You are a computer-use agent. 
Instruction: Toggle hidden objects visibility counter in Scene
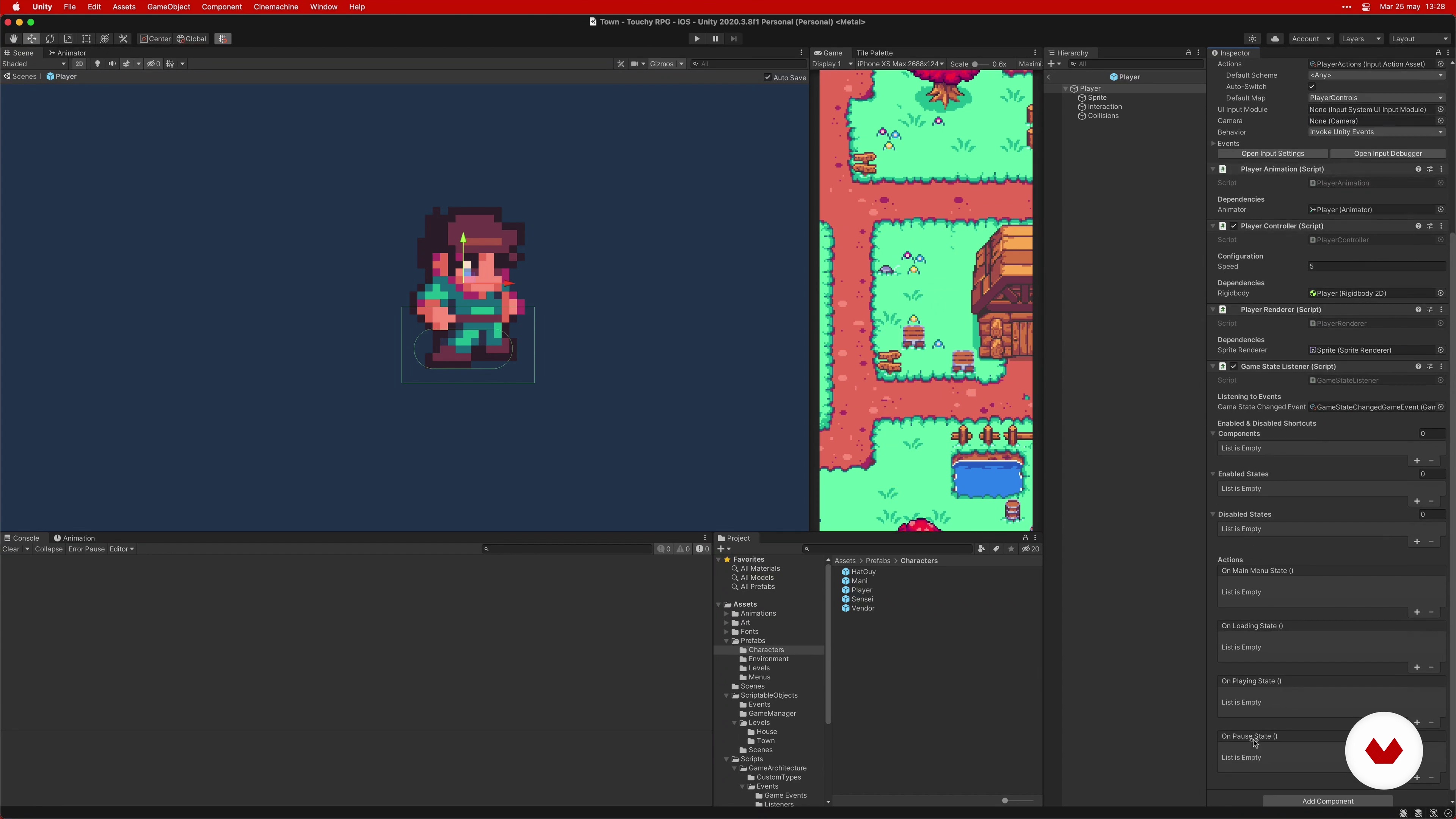(154, 64)
